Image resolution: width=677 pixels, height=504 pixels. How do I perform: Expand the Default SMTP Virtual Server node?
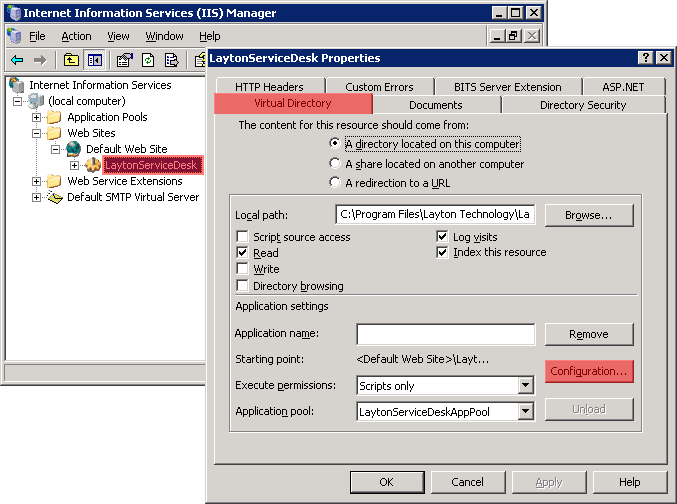(x=37, y=197)
